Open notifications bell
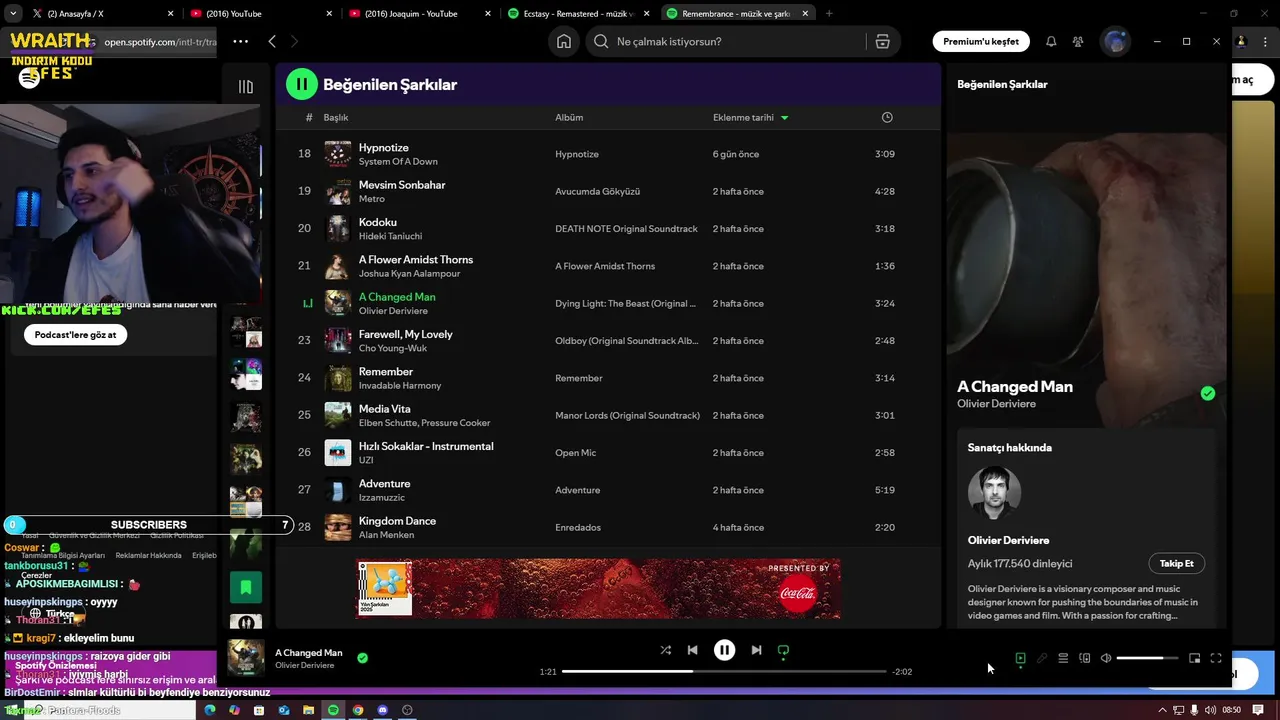1280x720 pixels. coord(1051,41)
